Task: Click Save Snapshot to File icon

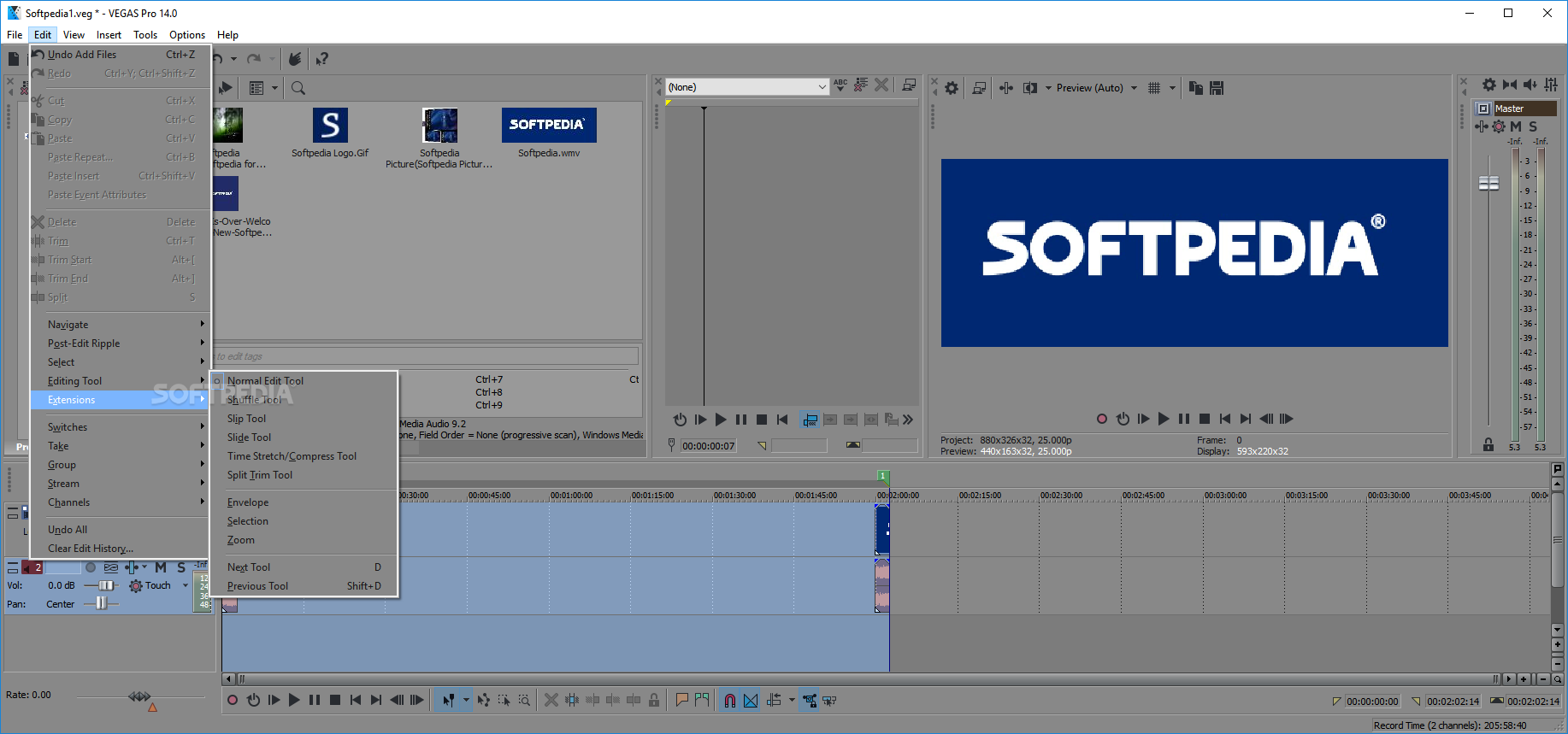Action: pyautogui.click(x=1217, y=87)
